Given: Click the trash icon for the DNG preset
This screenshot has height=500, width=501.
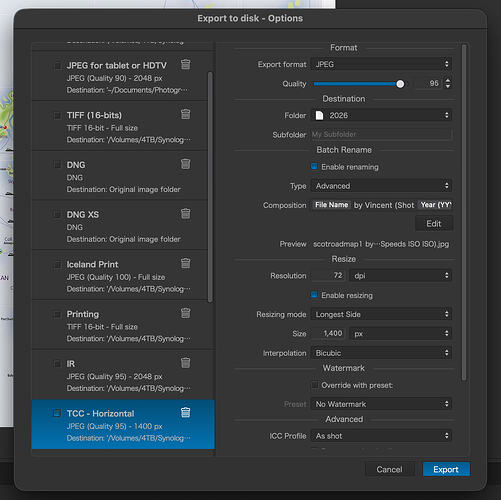Looking at the screenshot, I should pyautogui.click(x=186, y=164).
